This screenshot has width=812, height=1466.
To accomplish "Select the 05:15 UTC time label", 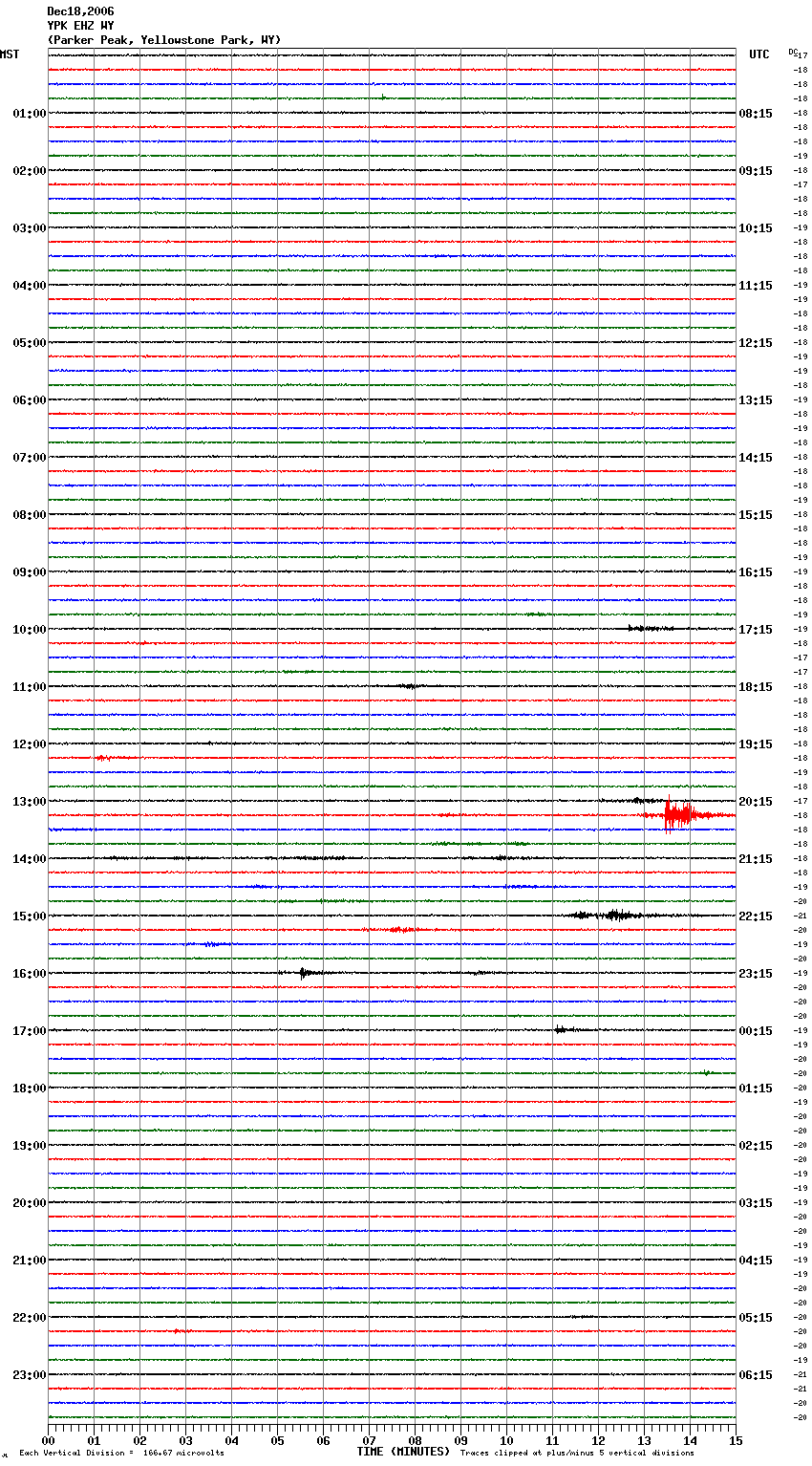I will 756,1318.
